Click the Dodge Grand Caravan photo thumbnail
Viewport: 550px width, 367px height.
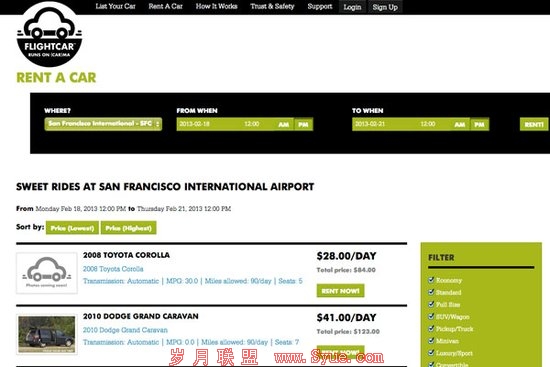pos(47,334)
